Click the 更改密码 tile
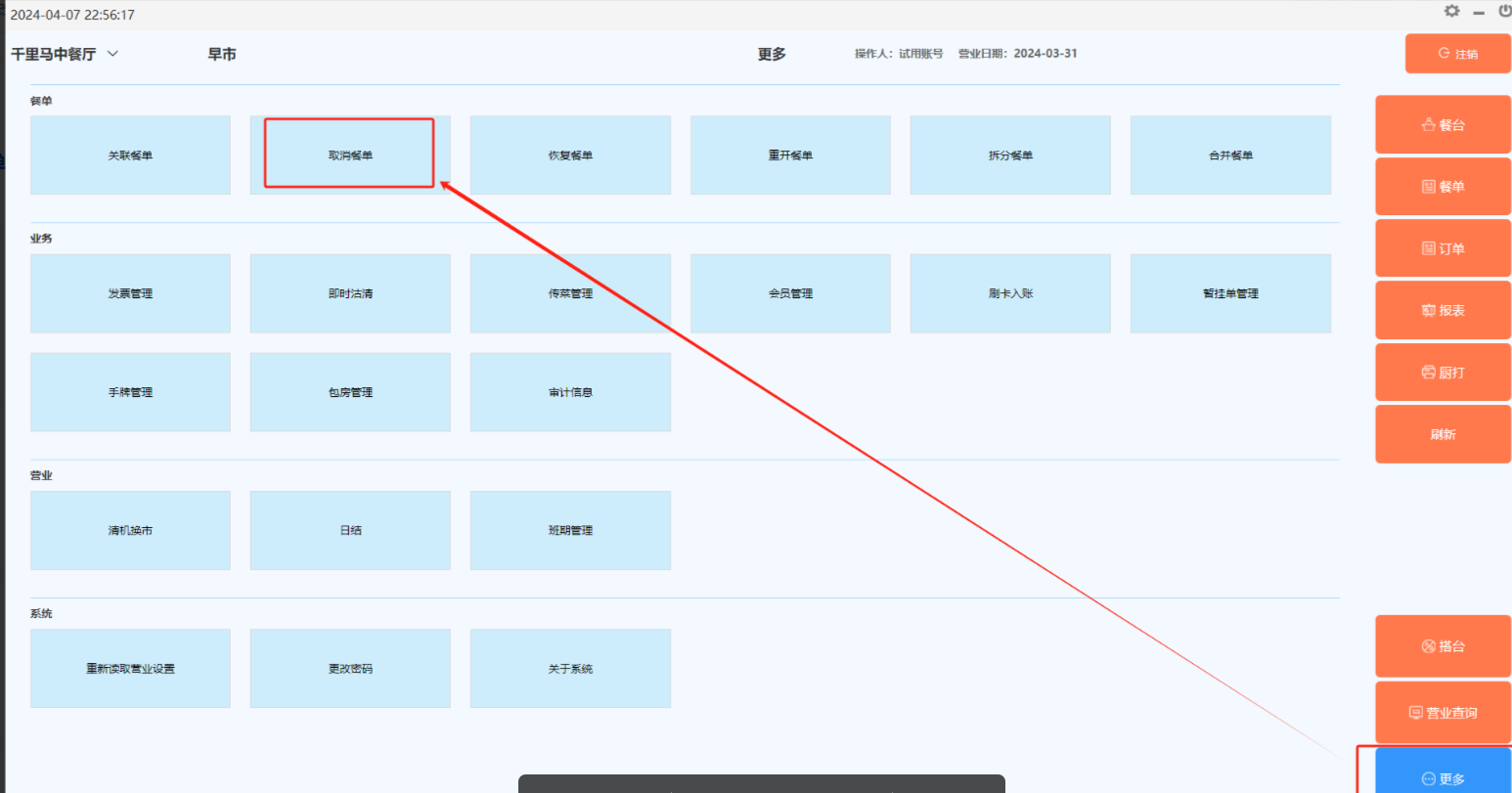 click(x=350, y=669)
